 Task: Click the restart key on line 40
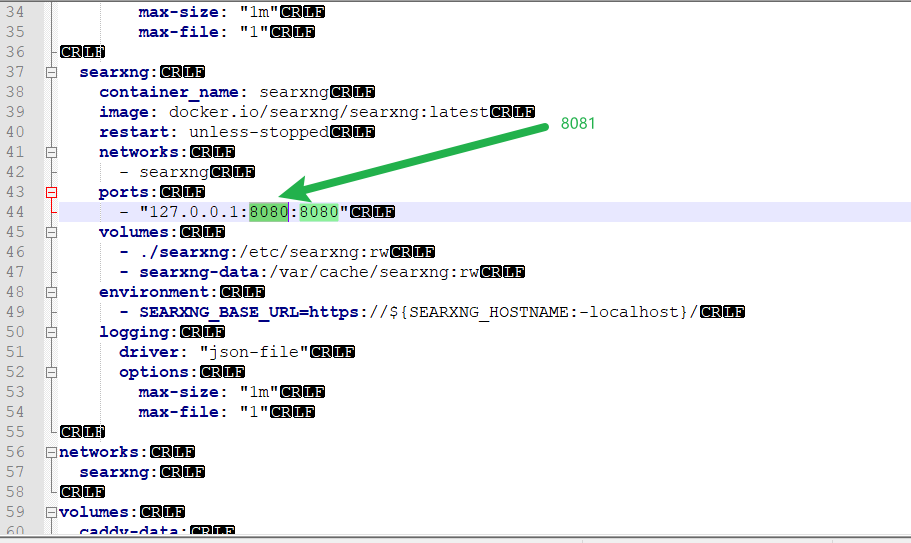point(134,132)
